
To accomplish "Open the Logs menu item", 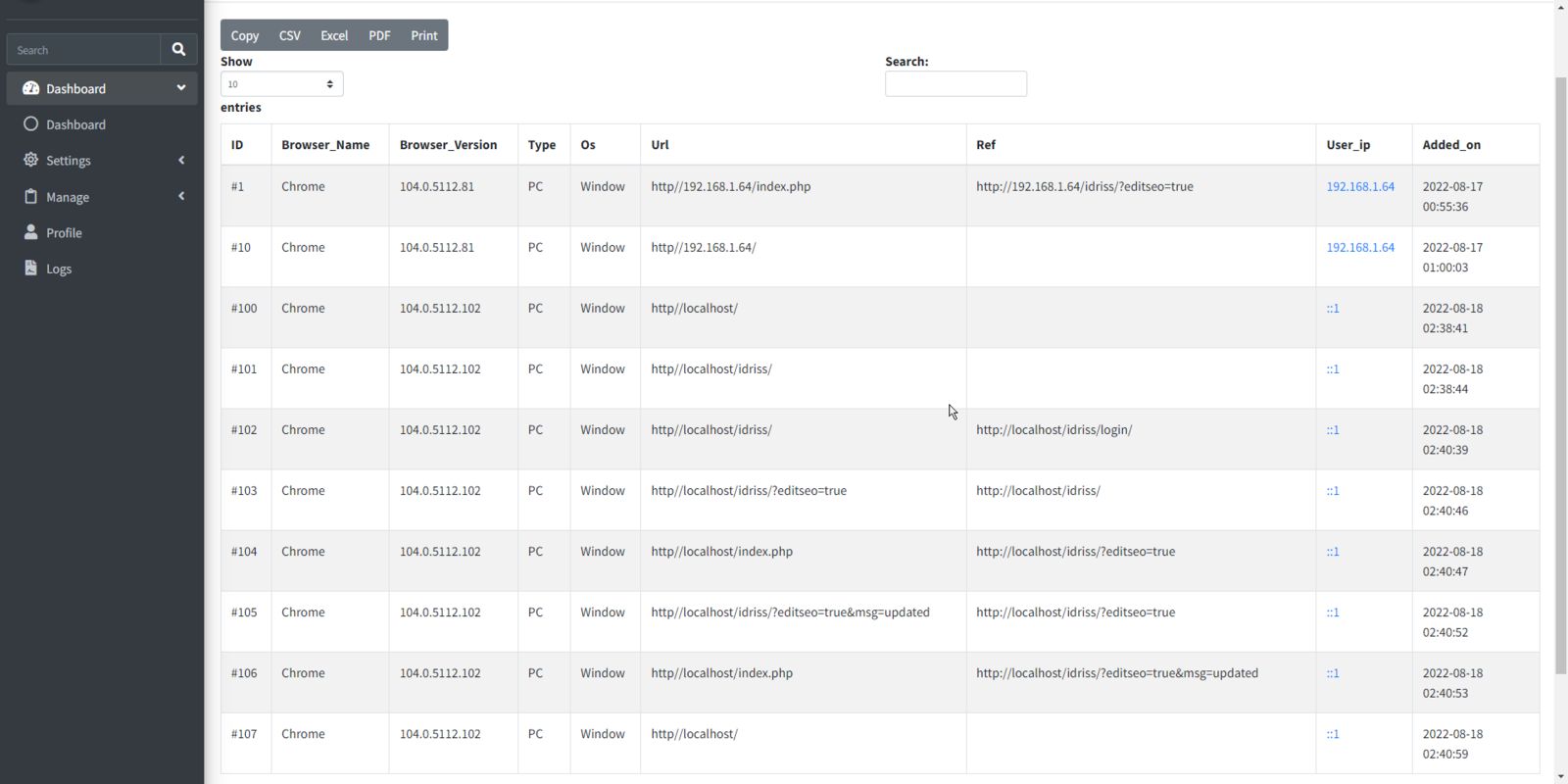I will (x=59, y=269).
